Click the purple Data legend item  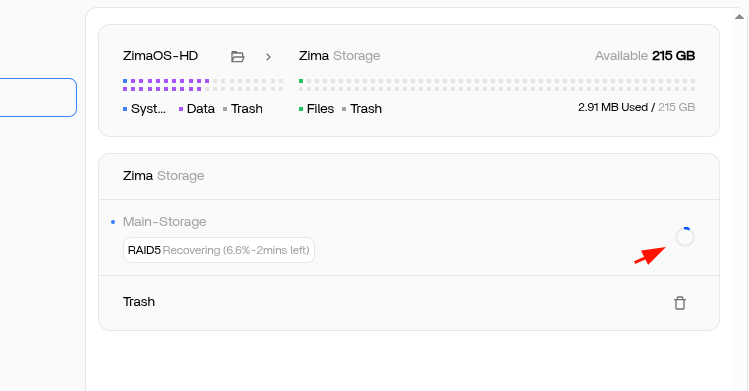point(197,109)
